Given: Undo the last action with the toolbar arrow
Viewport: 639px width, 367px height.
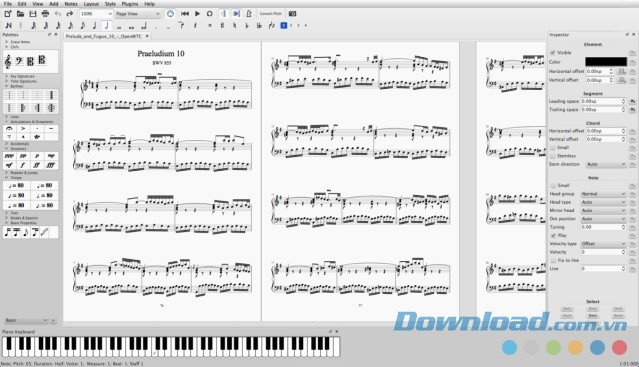Looking at the screenshot, I should click(x=57, y=14).
